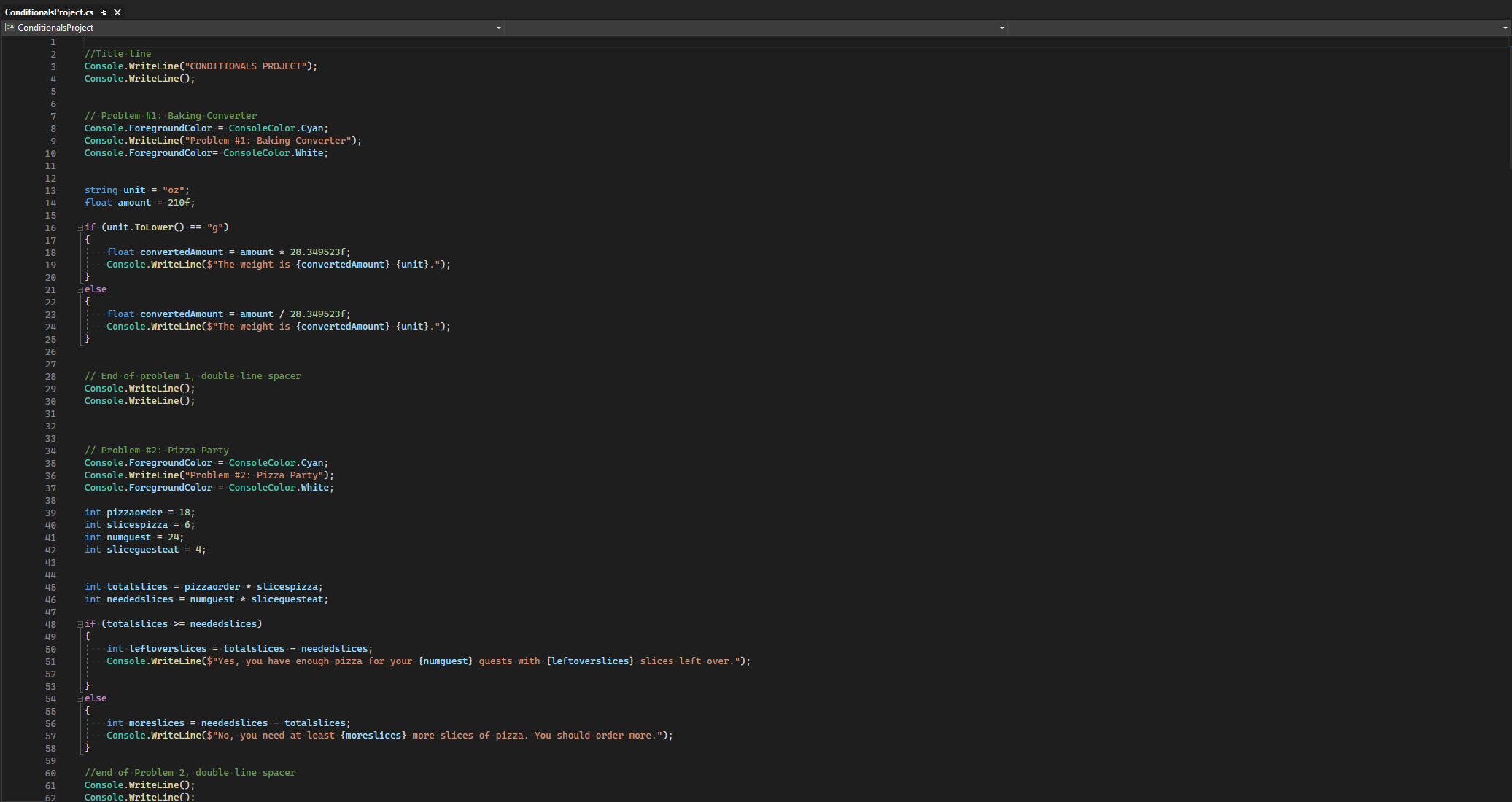
Task: Click line number 13 in the margin
Action: pos(50,191)
